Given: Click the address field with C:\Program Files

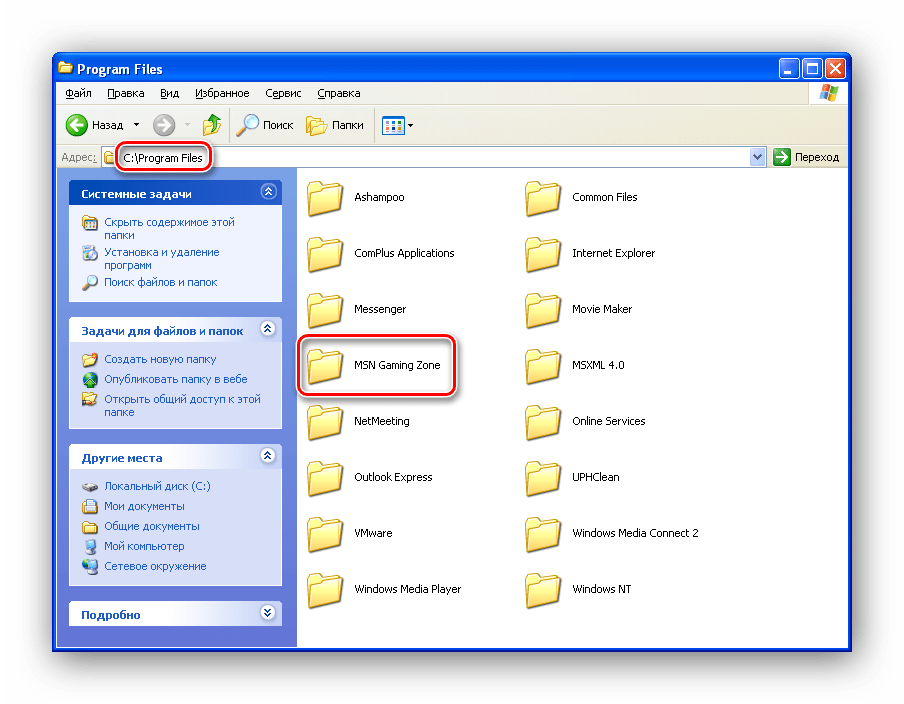Looking at the screenshot, I should point(400,157).
